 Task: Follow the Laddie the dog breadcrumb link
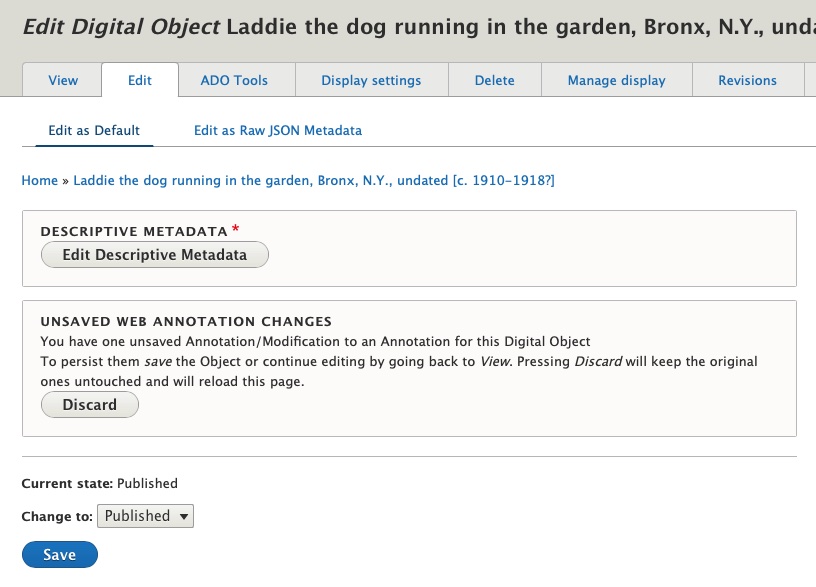pos(313,181)
